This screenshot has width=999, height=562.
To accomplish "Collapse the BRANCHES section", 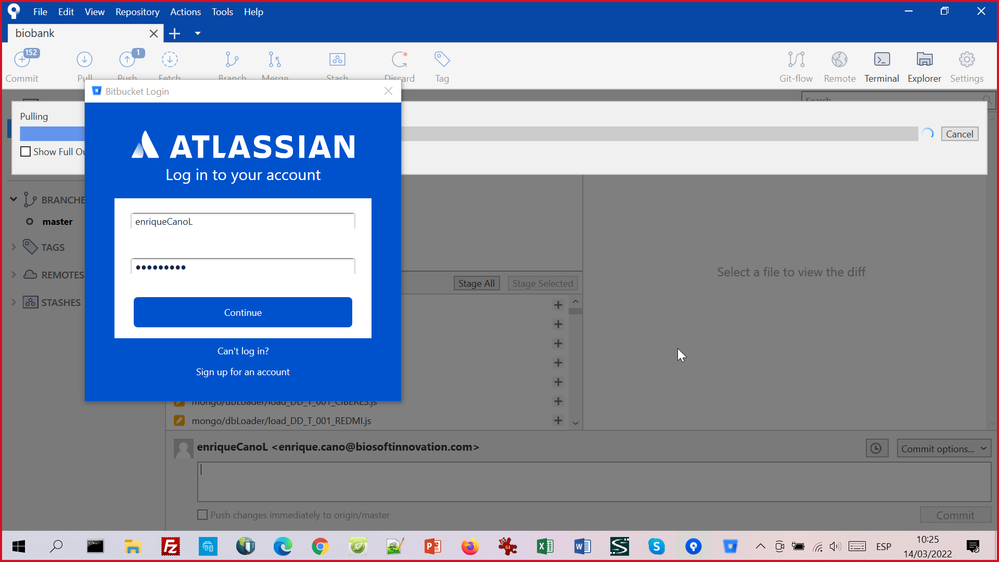I will click(x=13, y=199).
